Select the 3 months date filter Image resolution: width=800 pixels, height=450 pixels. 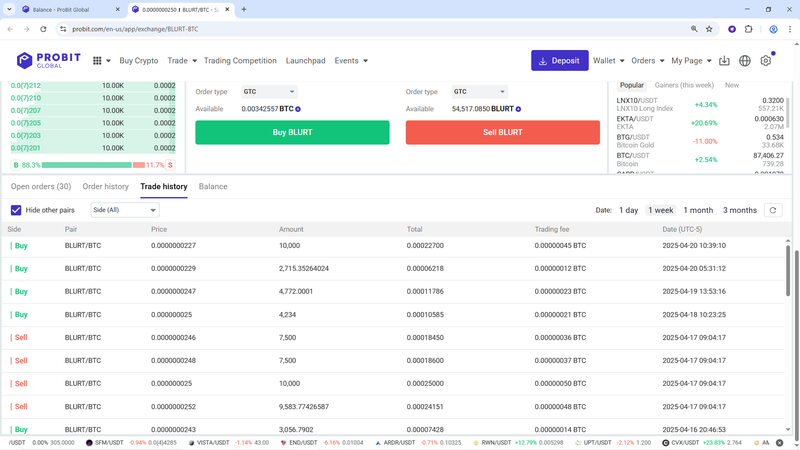740,210
